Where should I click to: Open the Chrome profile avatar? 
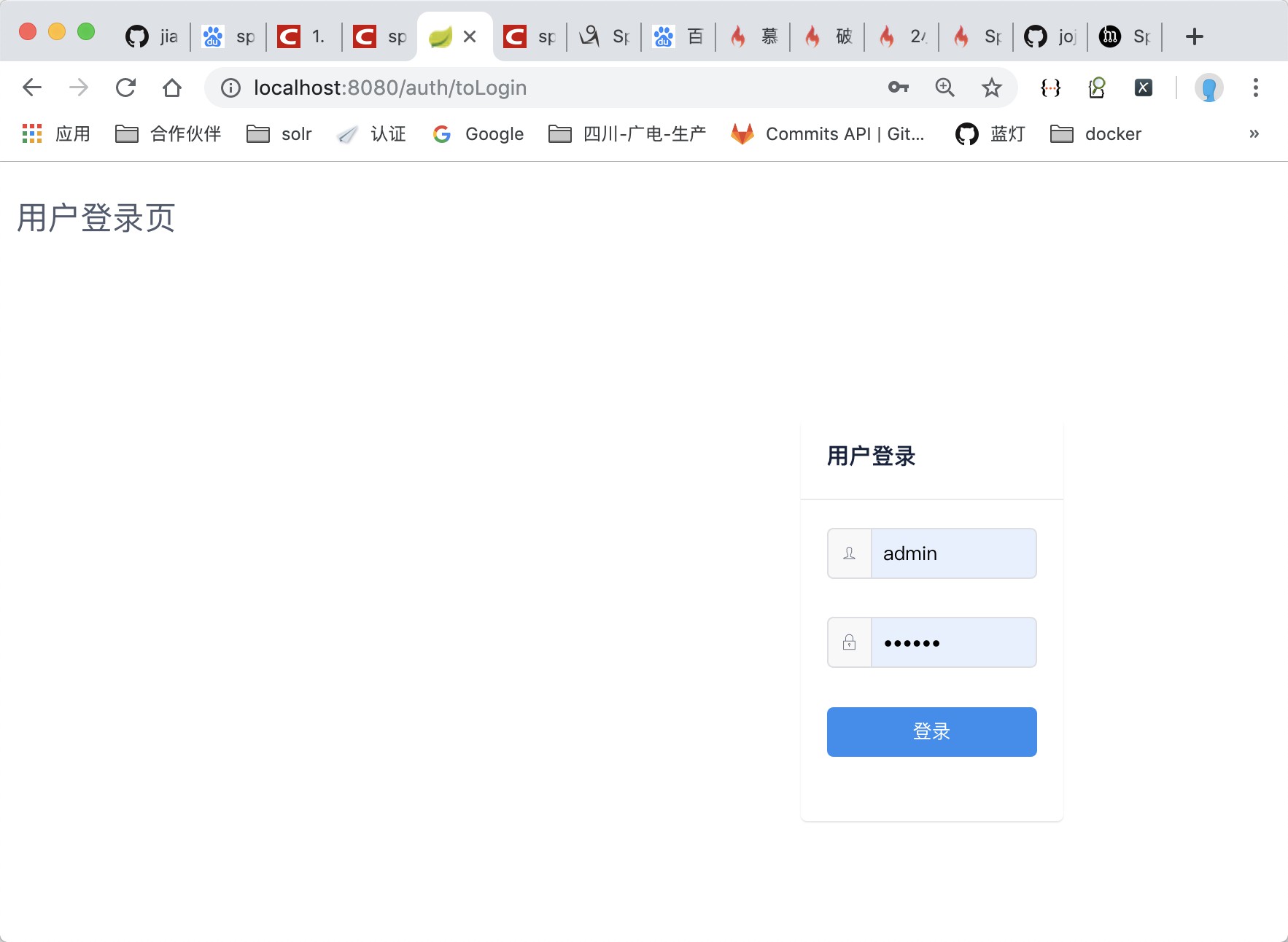pos(1209,87)
